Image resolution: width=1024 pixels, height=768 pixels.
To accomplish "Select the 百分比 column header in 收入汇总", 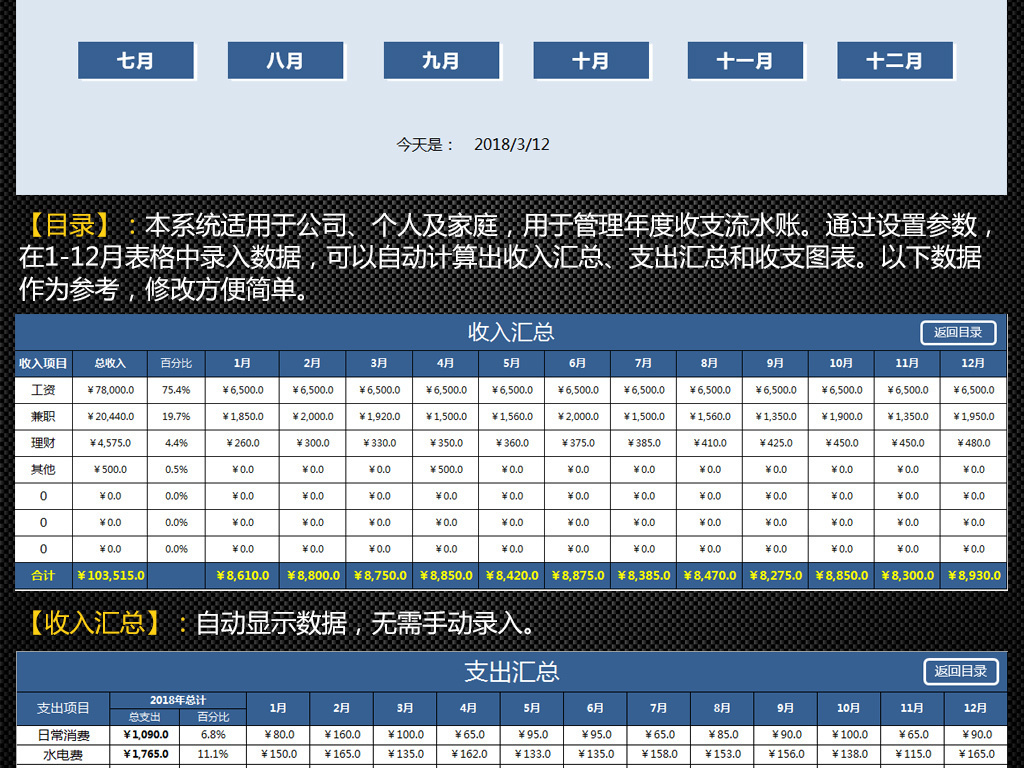I will pyautogui.click(x=176, y=363).
